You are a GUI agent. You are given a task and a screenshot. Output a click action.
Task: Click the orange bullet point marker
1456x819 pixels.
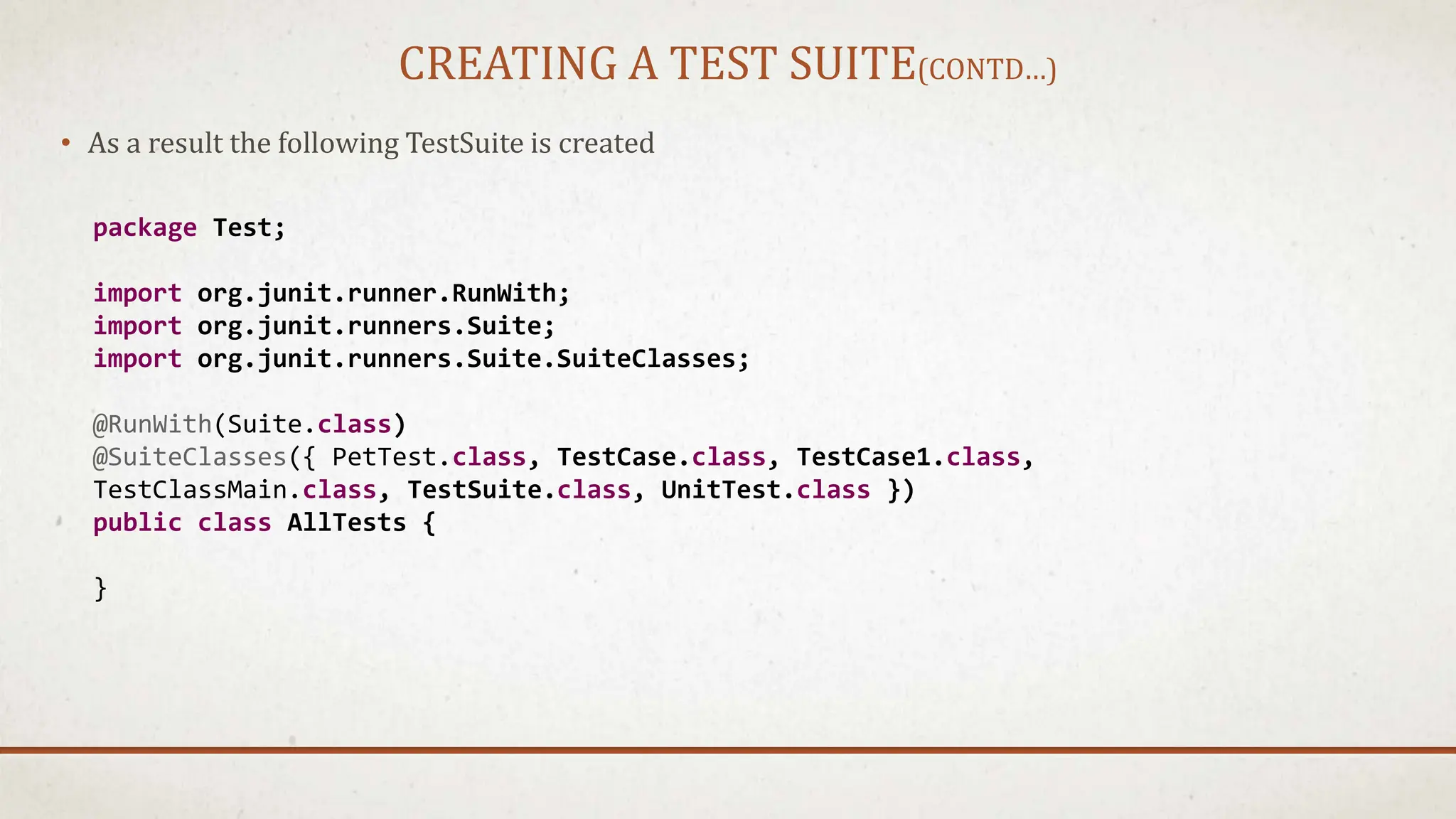pyautogui.click(x=65, y=144)
